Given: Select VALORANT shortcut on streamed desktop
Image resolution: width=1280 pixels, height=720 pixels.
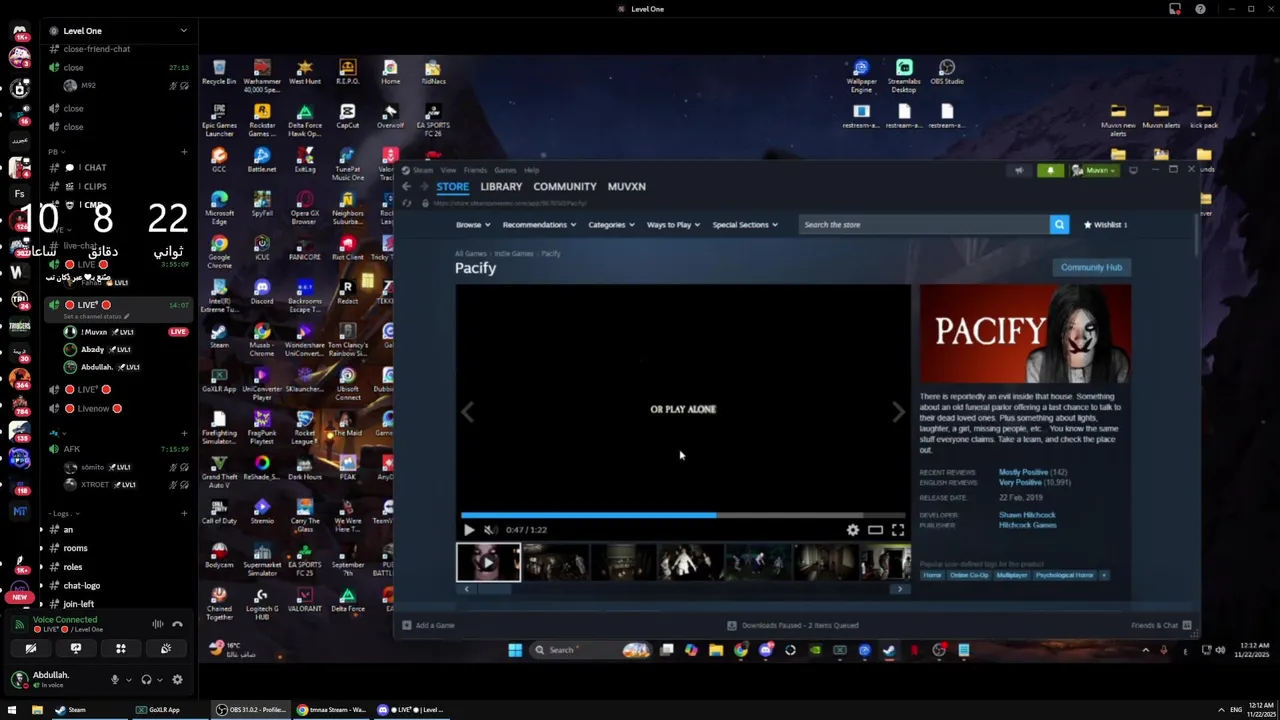Looking at the screenshot, I should 305,599.
